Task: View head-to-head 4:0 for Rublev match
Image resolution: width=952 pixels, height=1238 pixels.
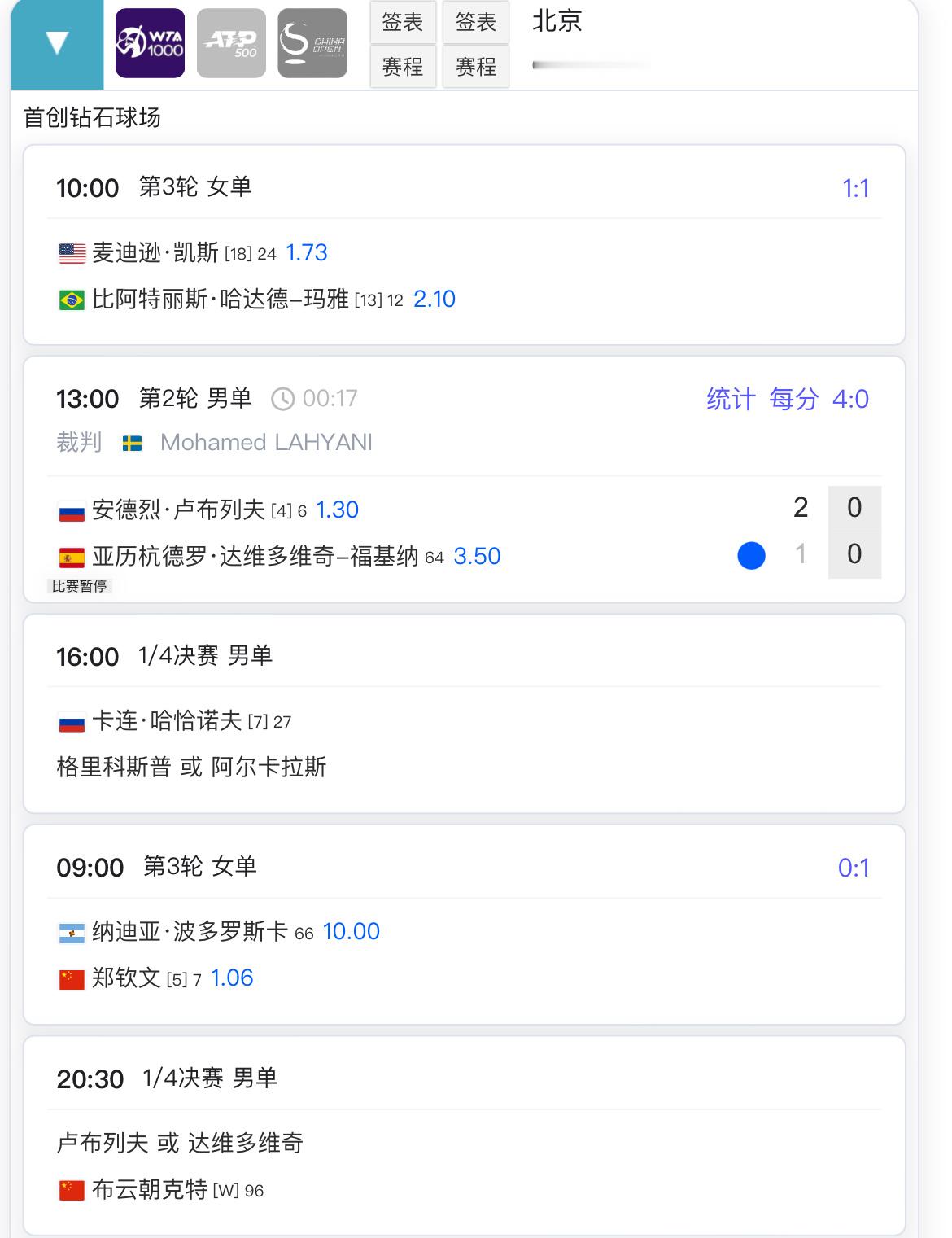Action: [x=850, y=399]
